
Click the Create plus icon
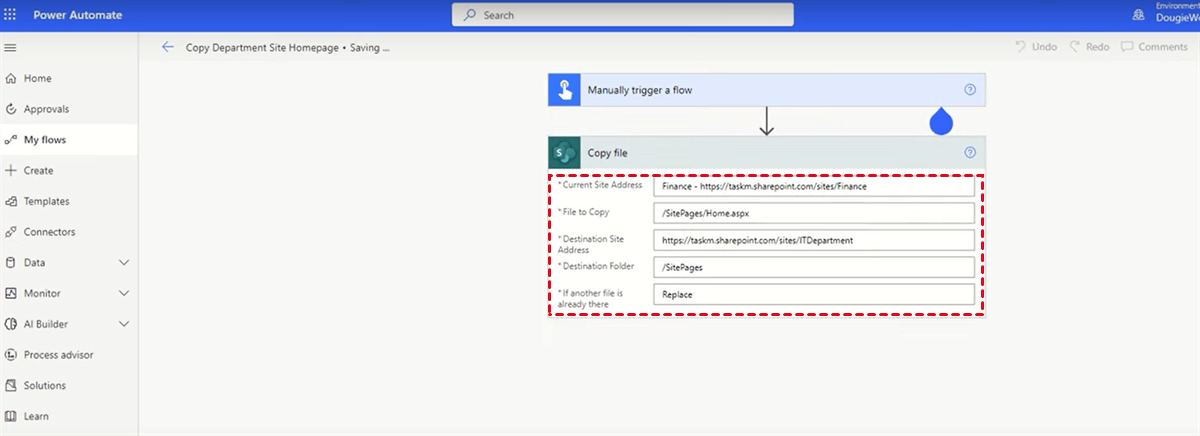(11, 171)
